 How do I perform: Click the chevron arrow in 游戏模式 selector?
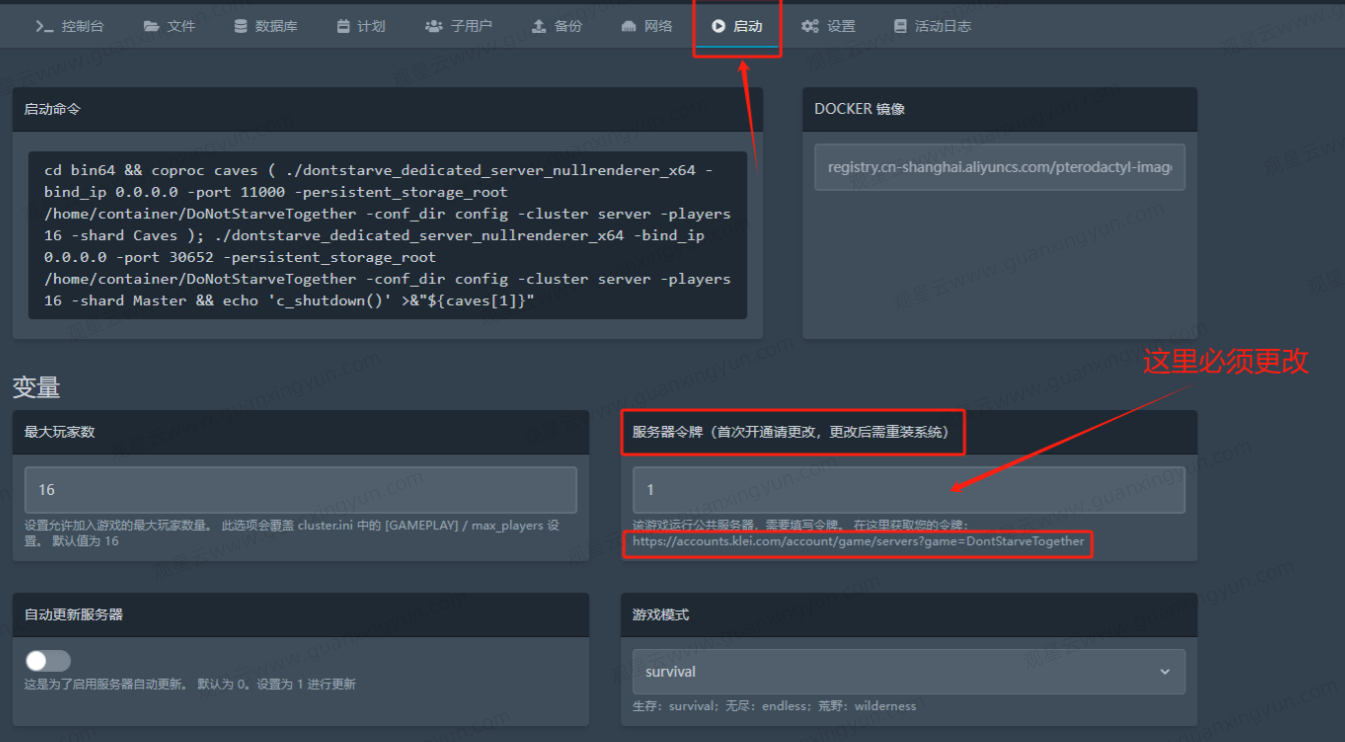pos(1164,672)
